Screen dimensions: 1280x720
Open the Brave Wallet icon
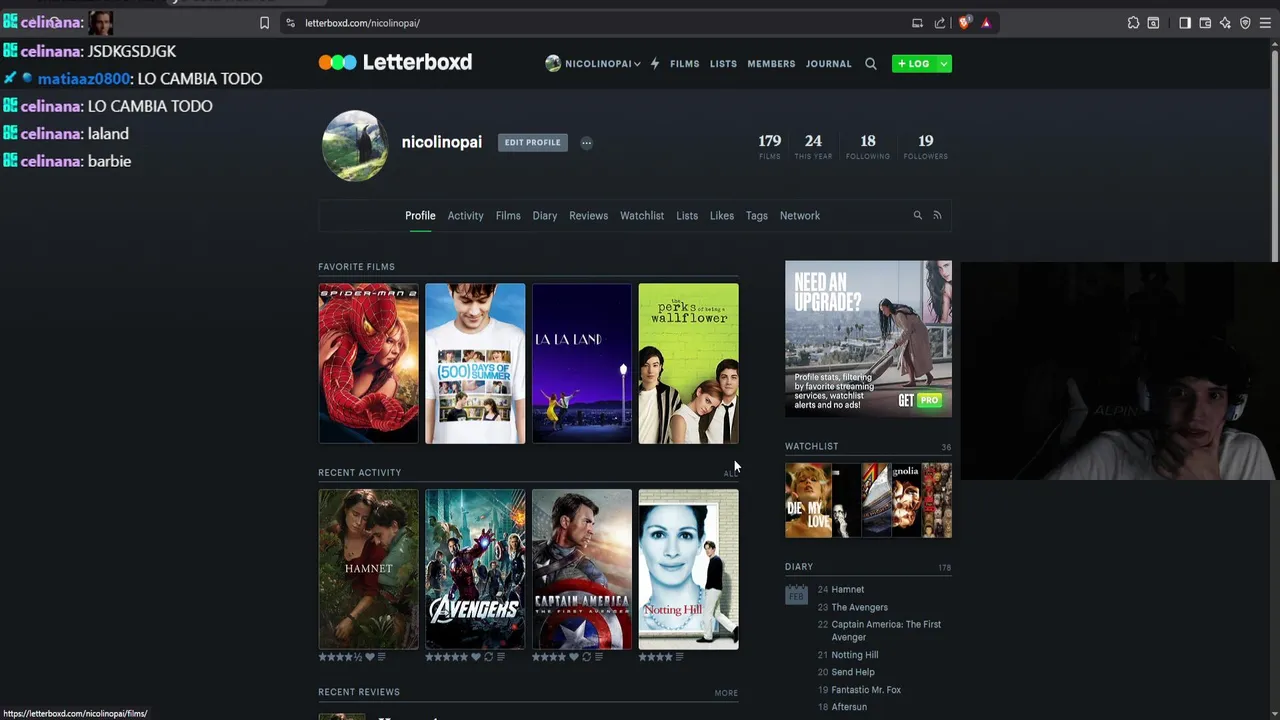click(x=1205, y=23)
